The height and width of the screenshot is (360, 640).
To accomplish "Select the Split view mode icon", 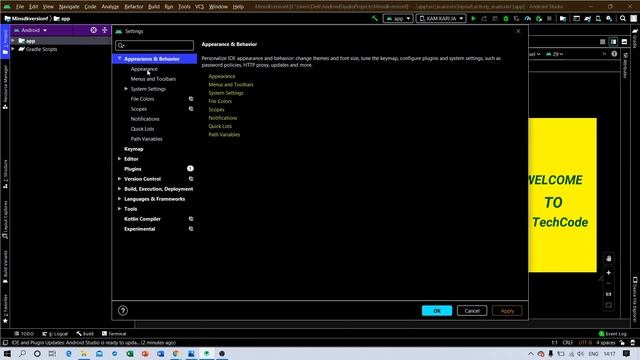I will [613, 42].
